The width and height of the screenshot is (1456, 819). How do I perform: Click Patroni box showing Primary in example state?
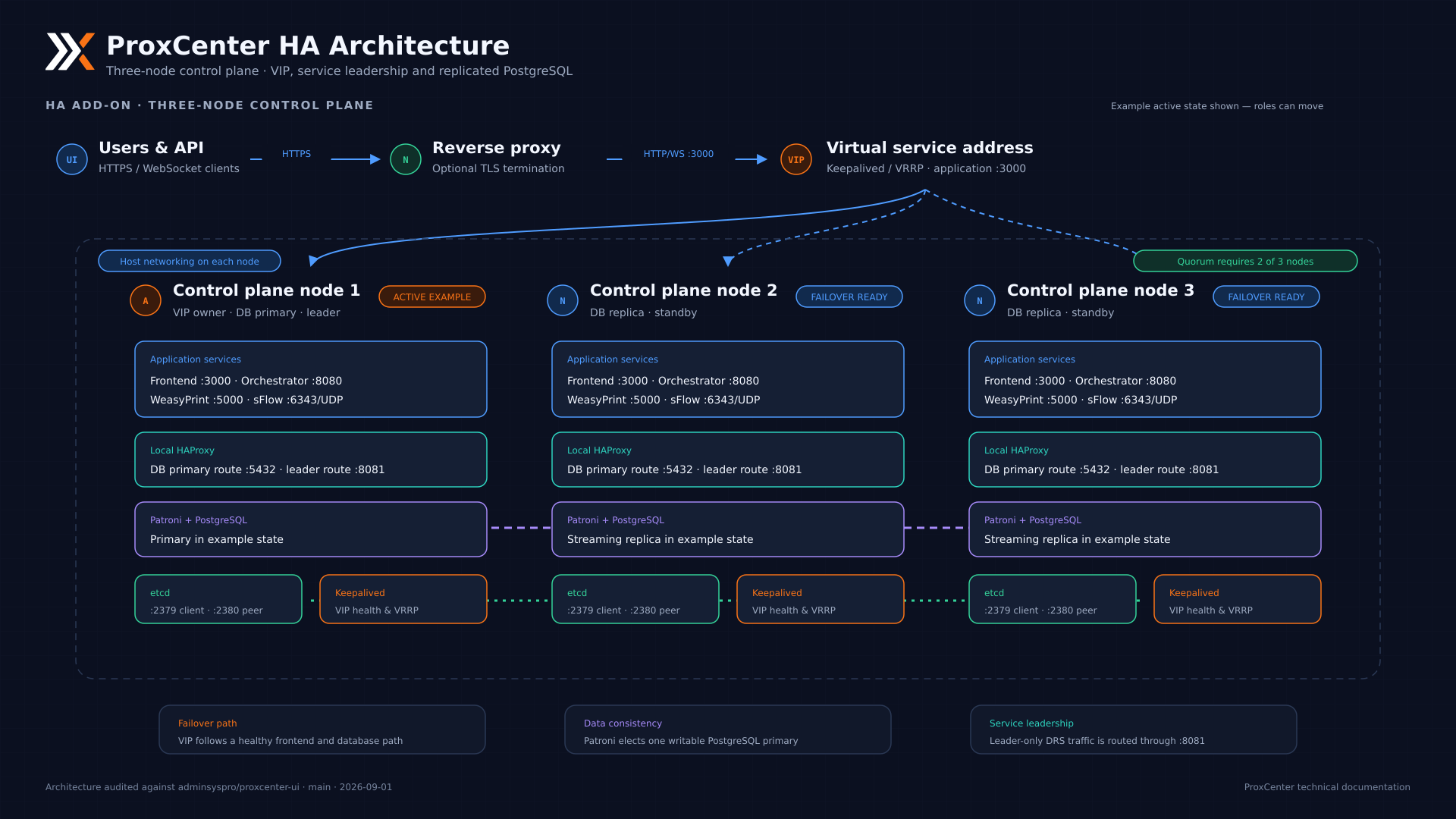tap(311, 529)
